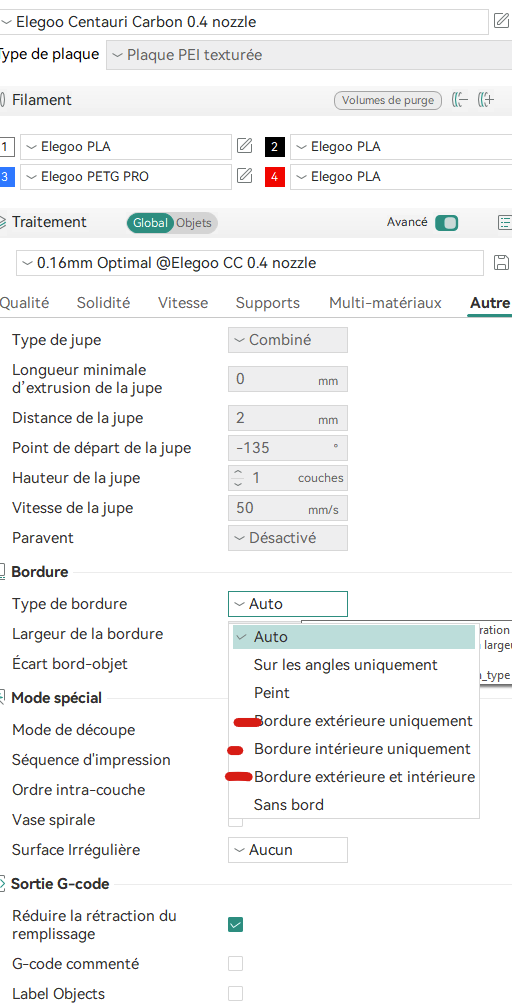This screenshot has height=1007, width=512.
Task: Click the Longueur minimale d'extrusion de la jupe field
Action: tap(288, 380)
